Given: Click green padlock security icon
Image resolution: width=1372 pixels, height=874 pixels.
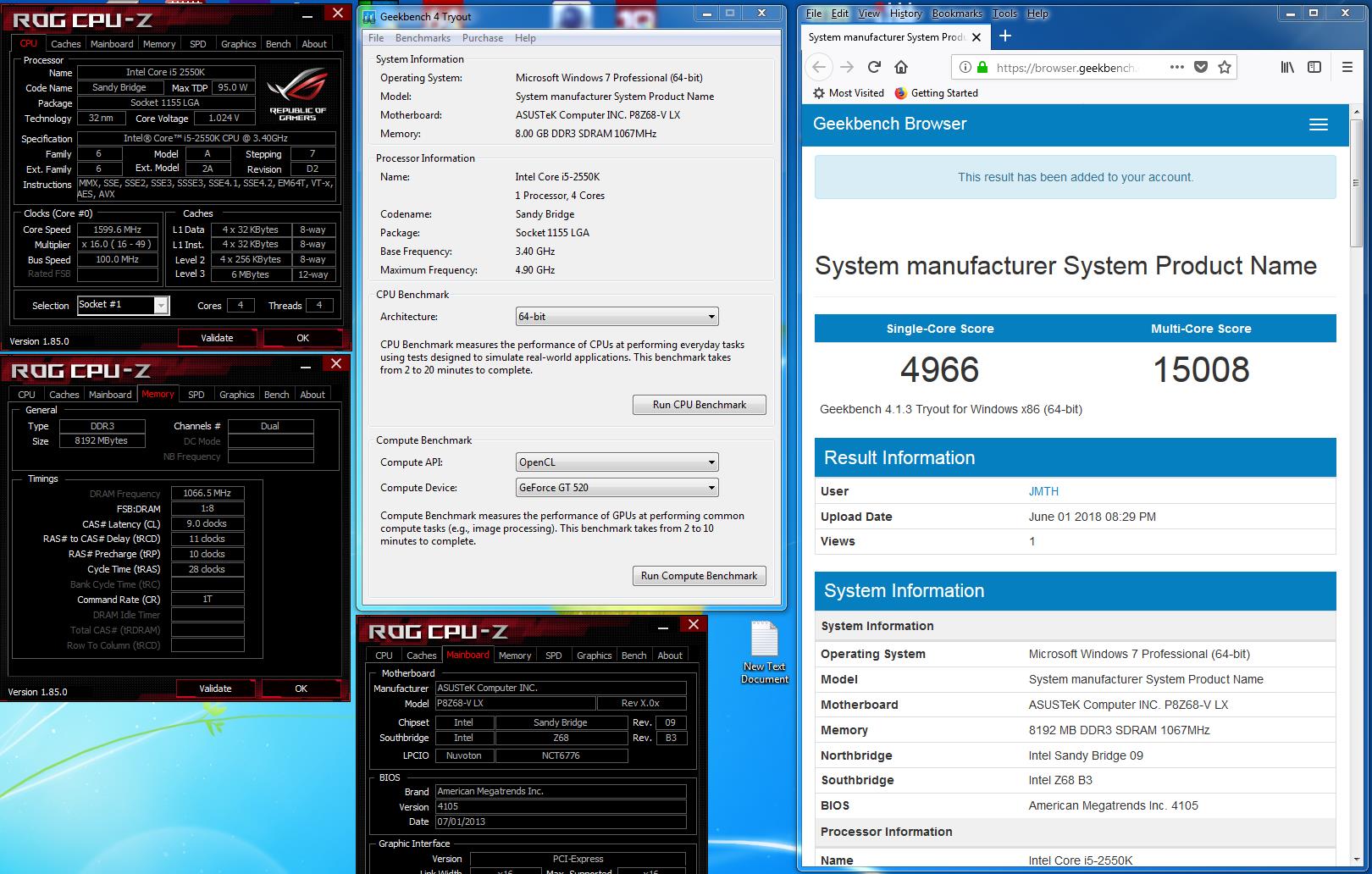Looking at the screenshot, I should pyautogui.click(x=982, y=68).
